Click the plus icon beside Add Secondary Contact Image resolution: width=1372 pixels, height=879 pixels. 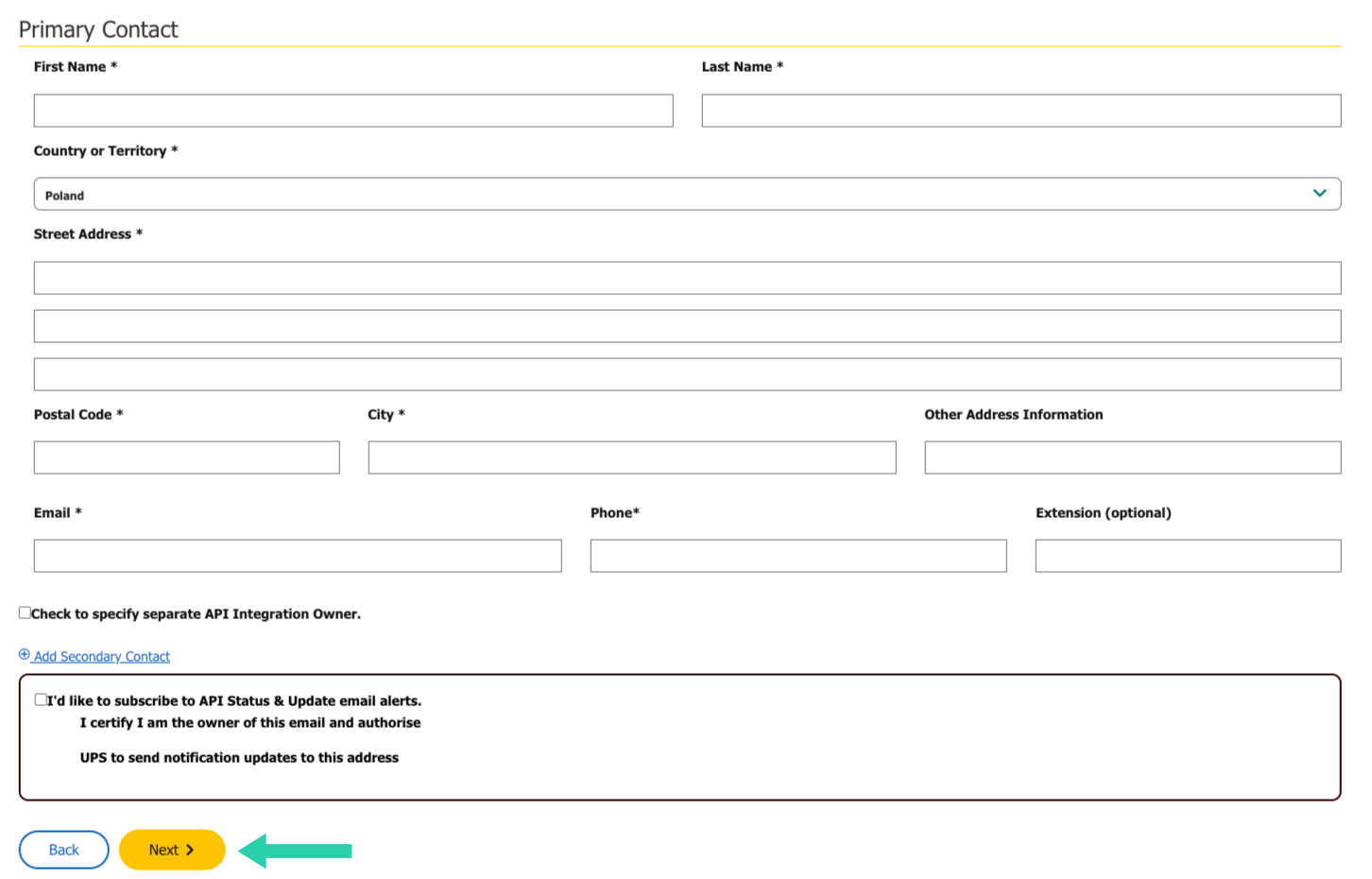click(24, 655)
